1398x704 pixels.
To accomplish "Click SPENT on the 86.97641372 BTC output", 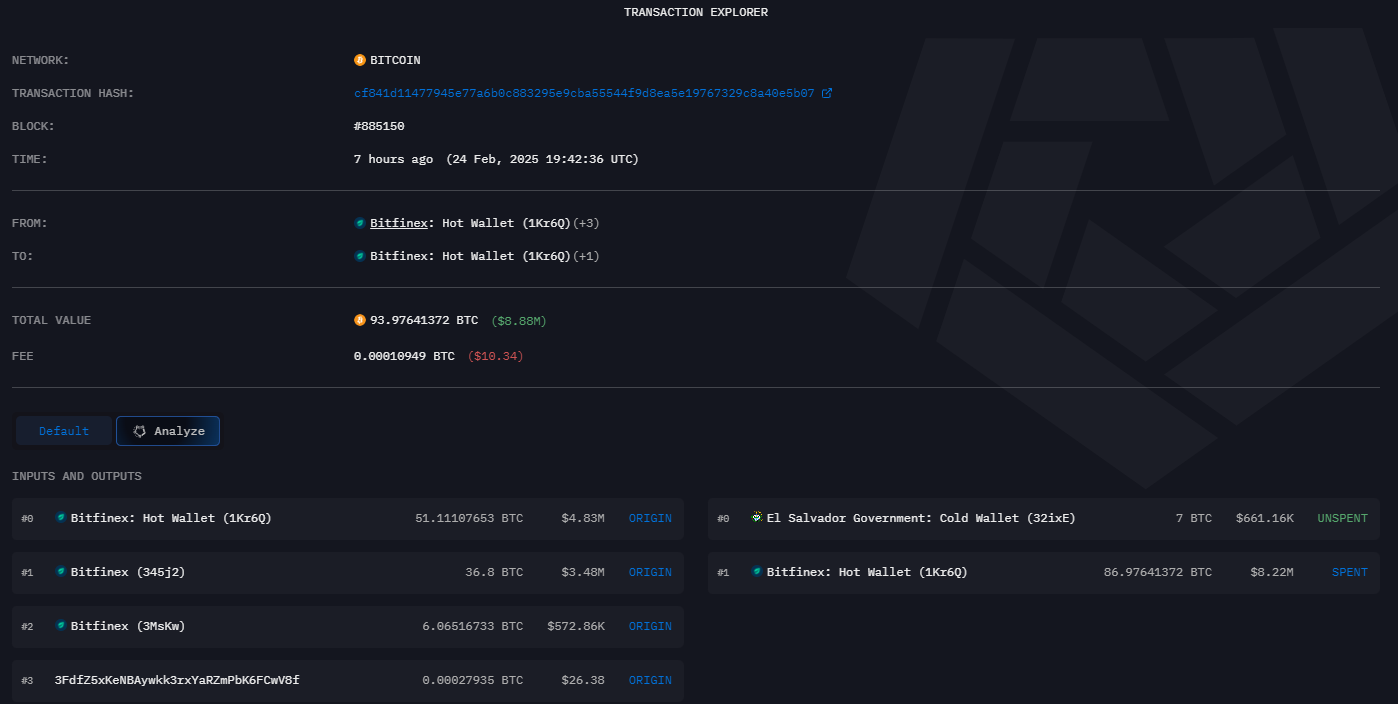I will [x=1350, y=572].
